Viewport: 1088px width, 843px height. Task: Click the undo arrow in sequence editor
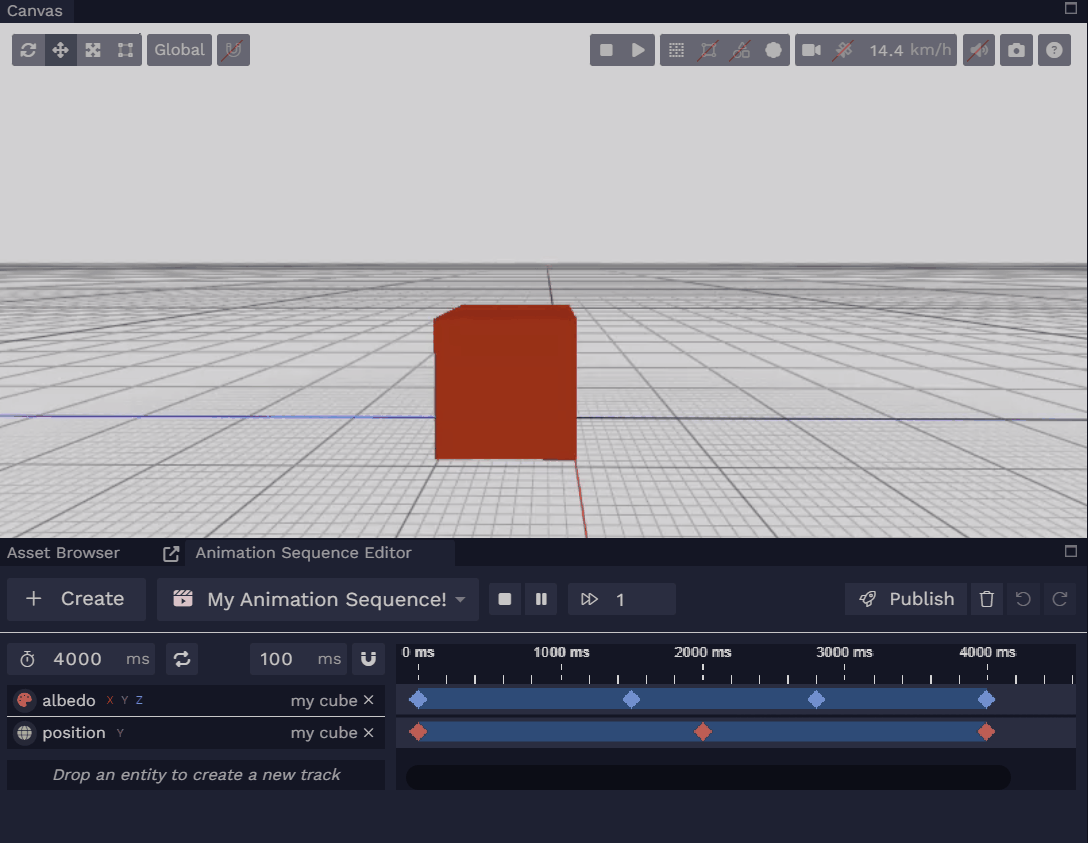point(1023,599)
